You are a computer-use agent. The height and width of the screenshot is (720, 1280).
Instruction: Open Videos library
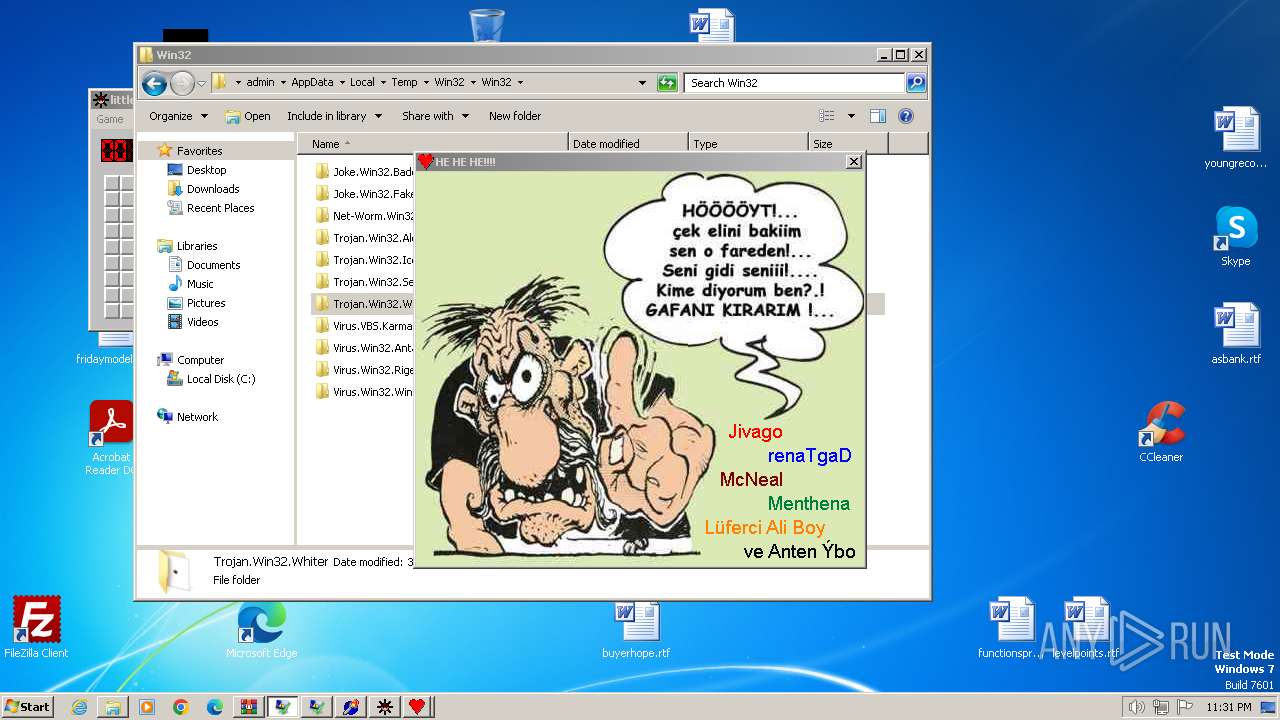[x=202, y=322]
